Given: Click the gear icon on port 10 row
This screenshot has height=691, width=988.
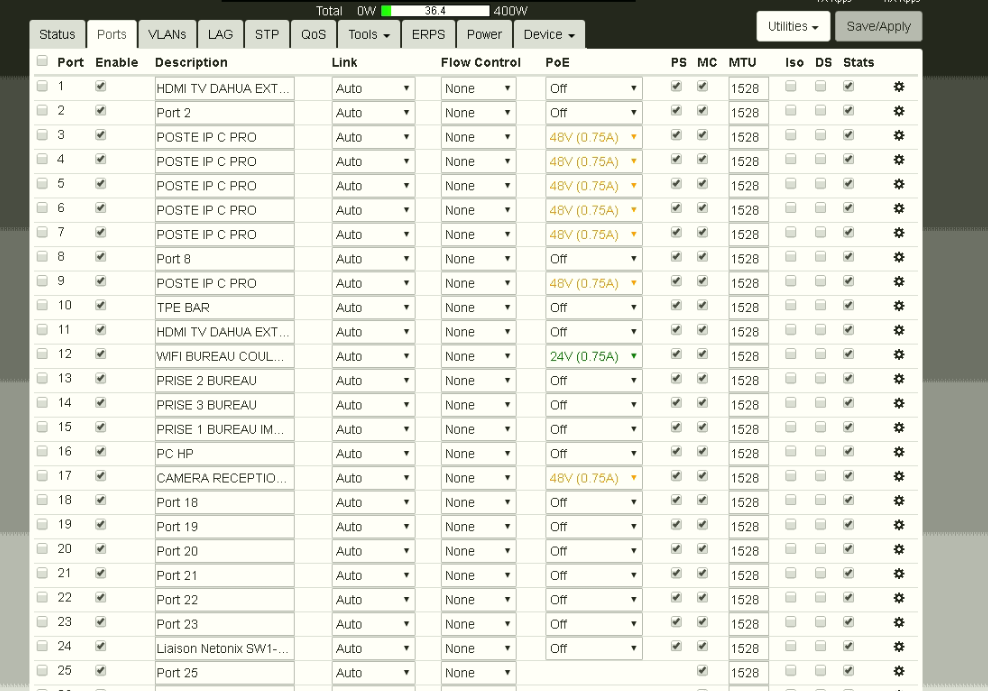Looking at the screenshot, I should 899,306.
